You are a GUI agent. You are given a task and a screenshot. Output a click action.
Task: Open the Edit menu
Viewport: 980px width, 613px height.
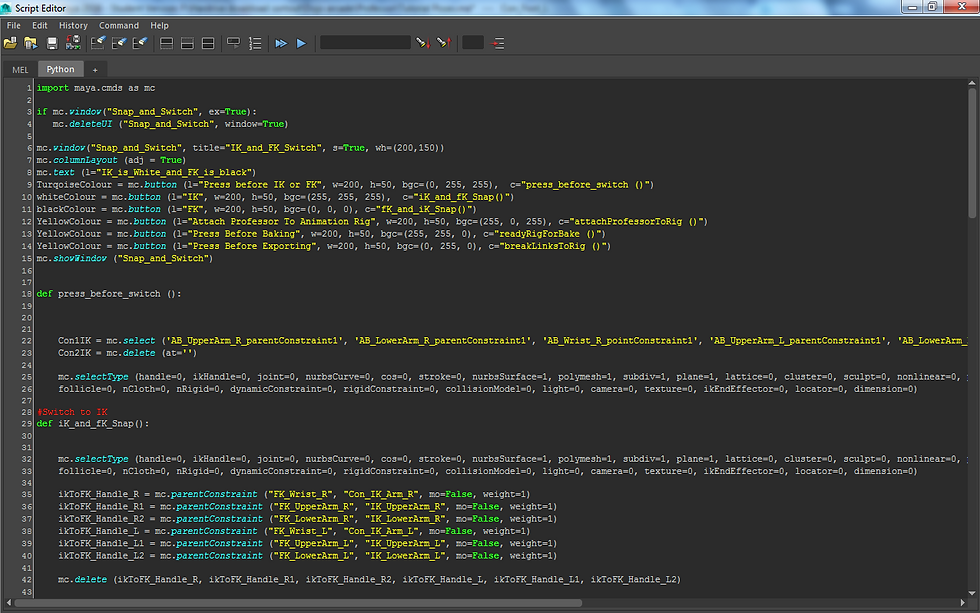click(40, 26)
